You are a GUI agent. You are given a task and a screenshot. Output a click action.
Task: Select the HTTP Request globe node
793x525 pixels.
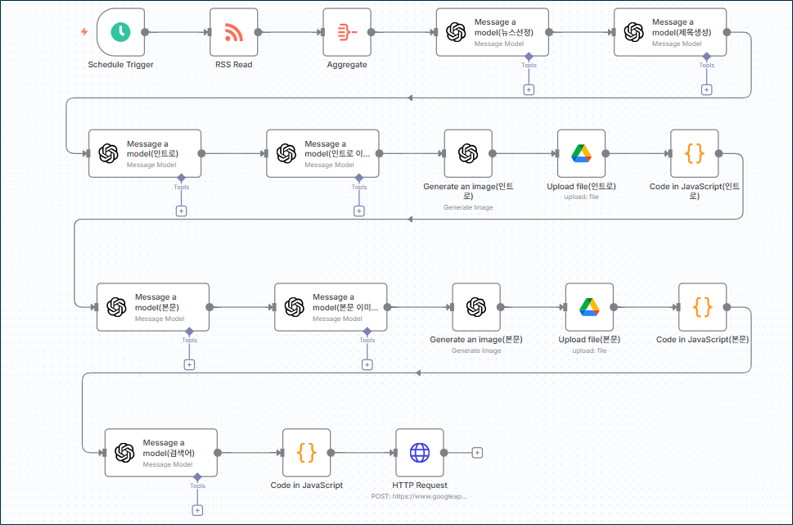tap(420, 453)
